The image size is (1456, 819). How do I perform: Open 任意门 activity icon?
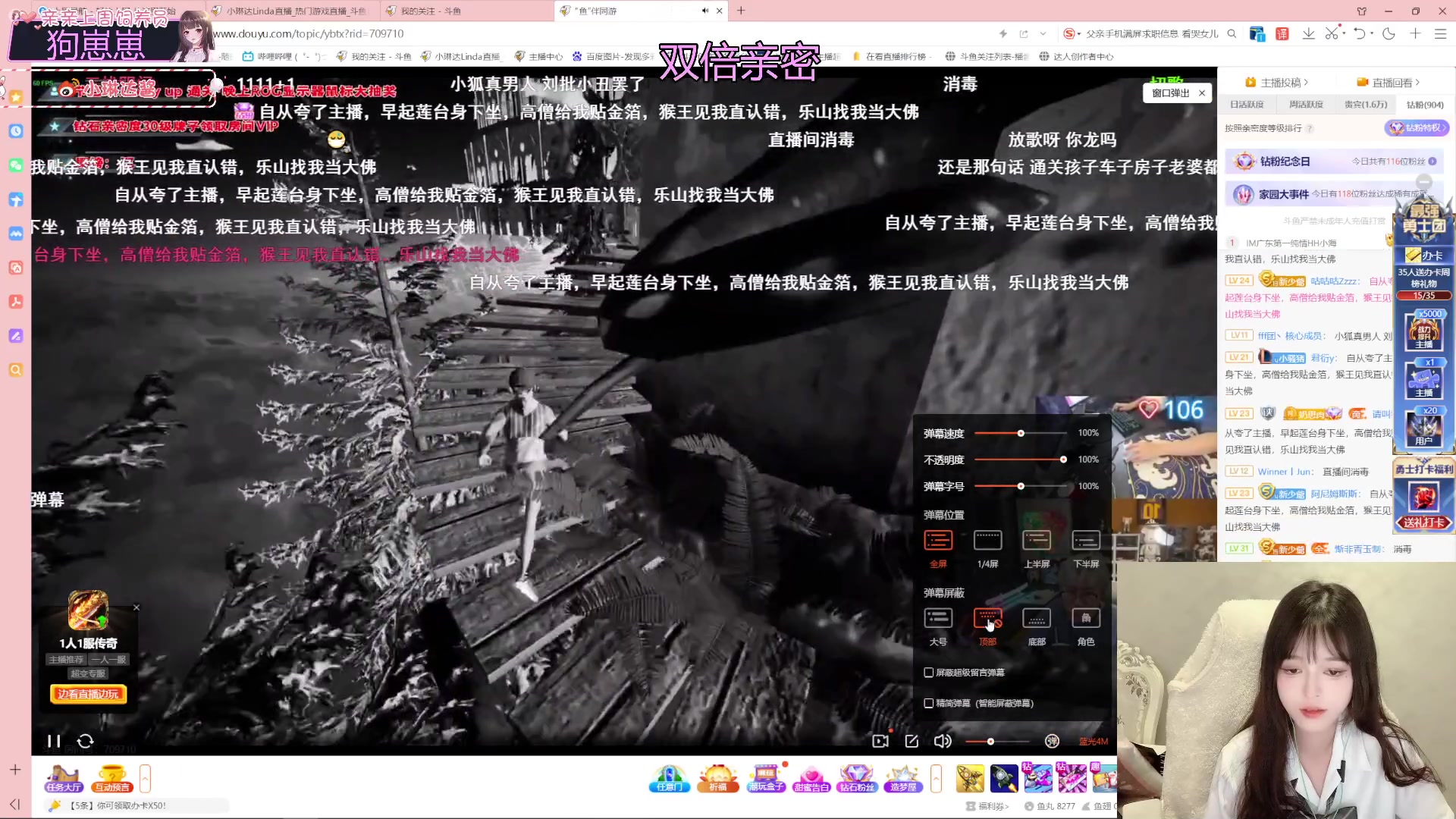[x=669, y=779]
